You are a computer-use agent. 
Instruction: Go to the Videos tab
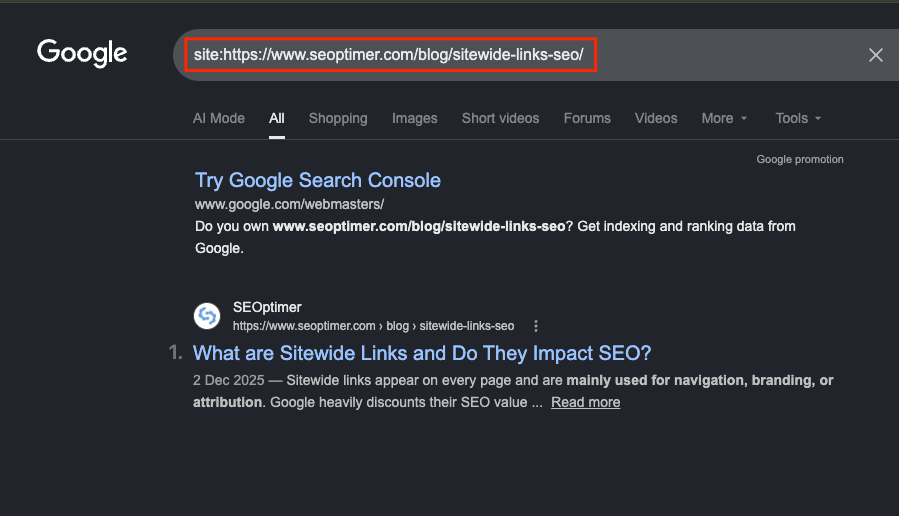pos(656,118)
